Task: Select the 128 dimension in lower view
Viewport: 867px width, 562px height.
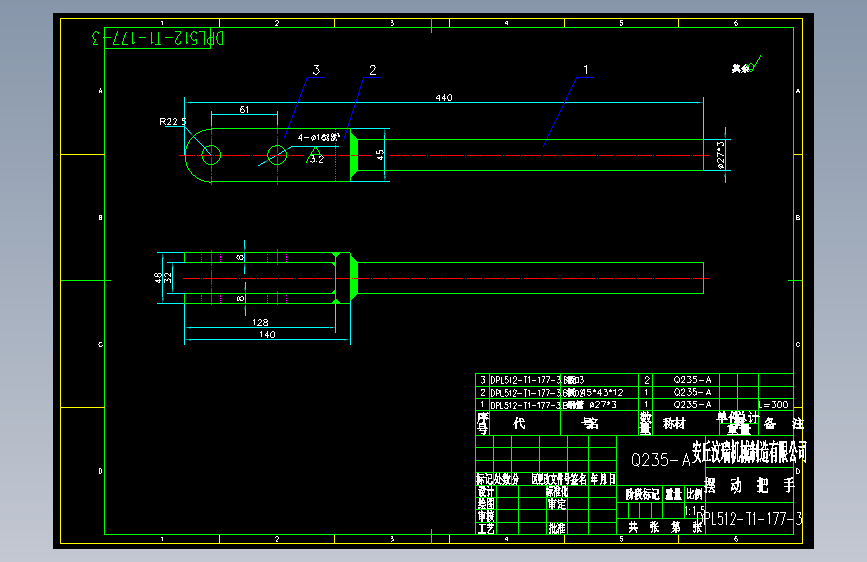Action: 260,322
